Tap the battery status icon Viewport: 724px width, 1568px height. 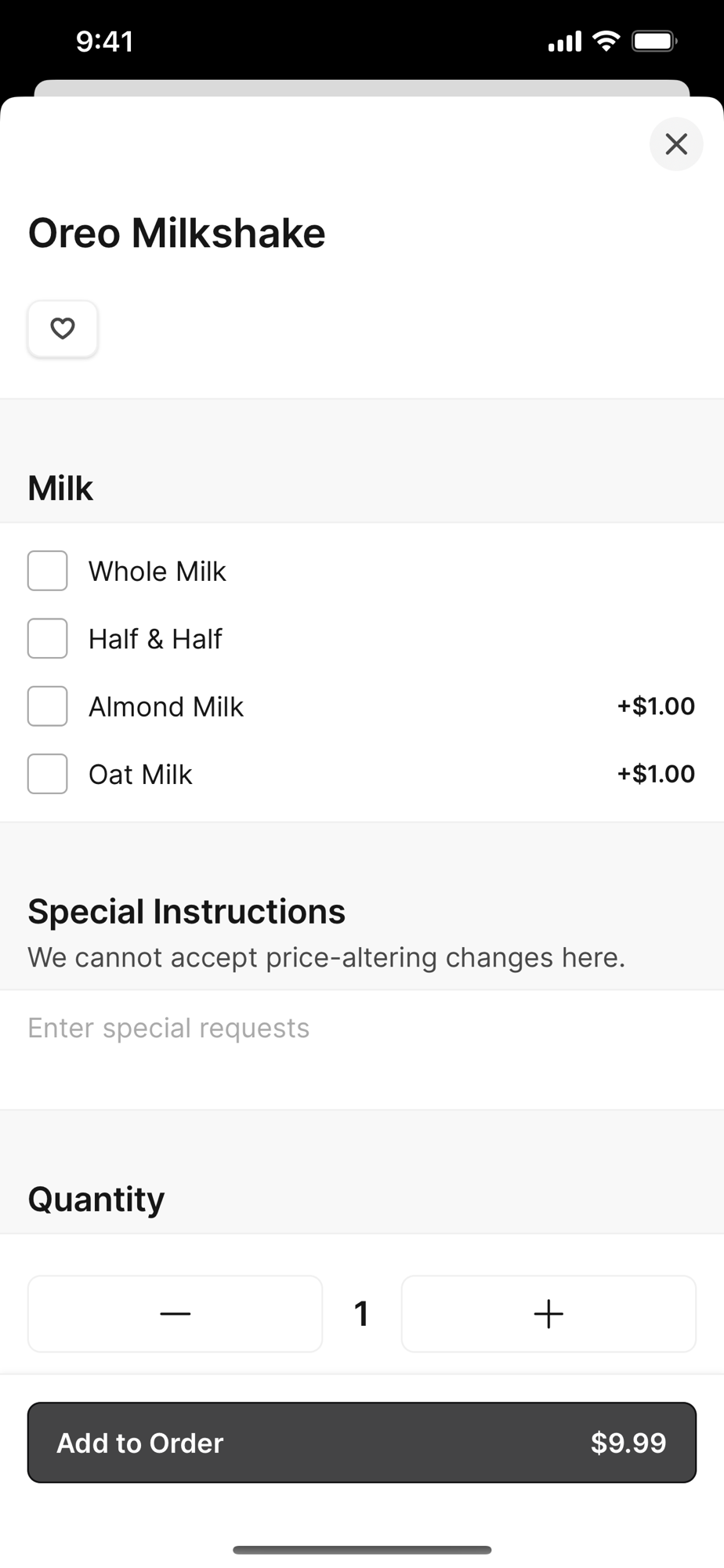[x=654, y=41]
